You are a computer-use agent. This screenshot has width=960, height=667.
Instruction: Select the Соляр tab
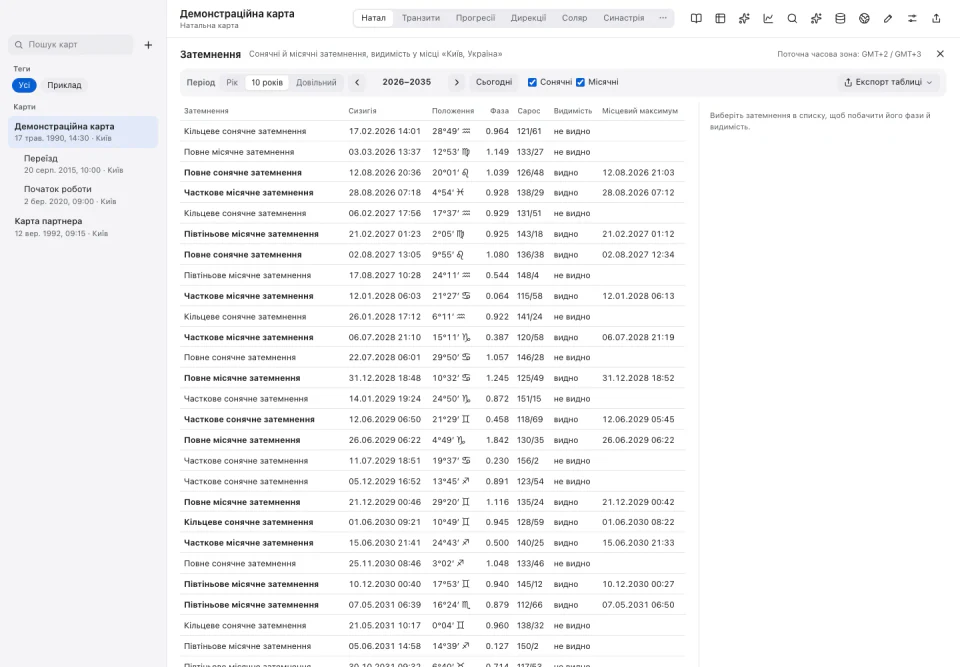click(x=574, y=18)
